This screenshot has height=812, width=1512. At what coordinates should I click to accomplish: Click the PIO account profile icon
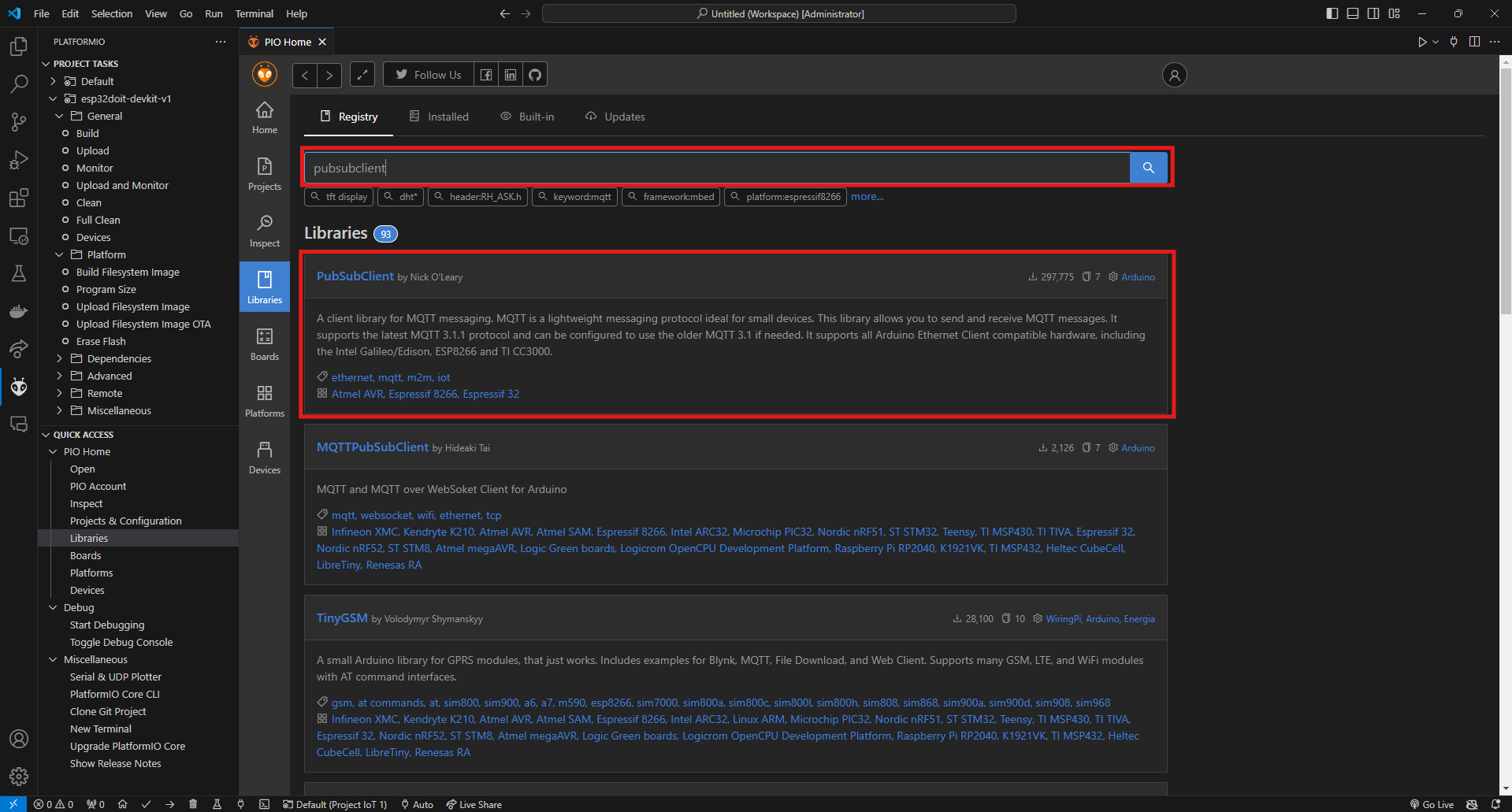point(1174,75)
